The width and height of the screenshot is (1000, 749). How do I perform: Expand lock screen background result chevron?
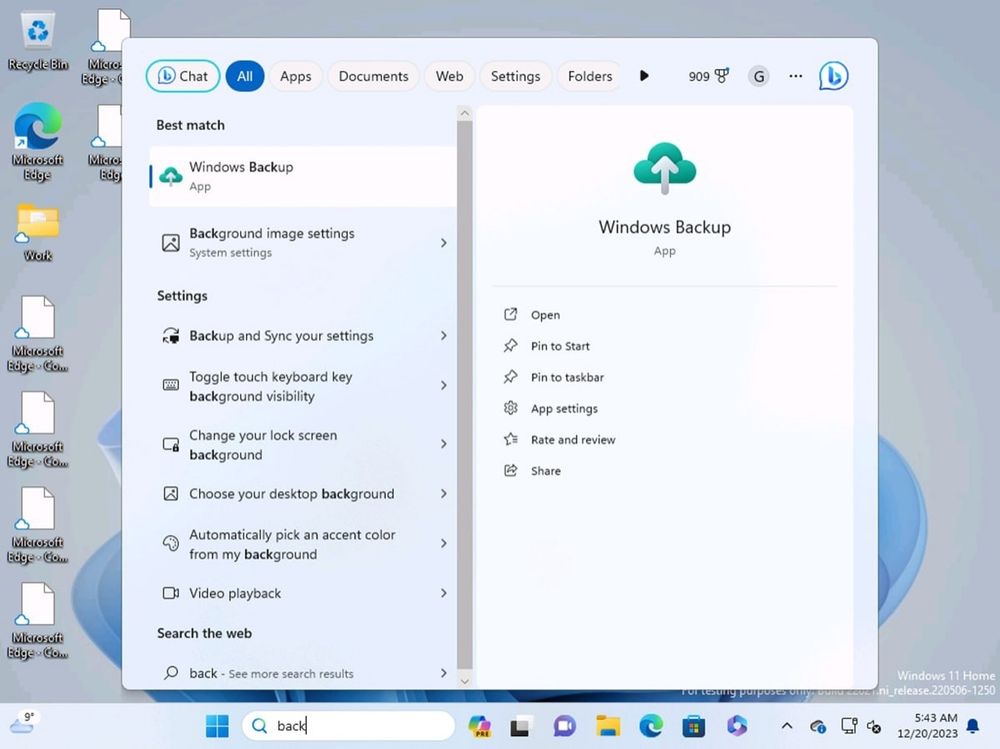(443, 444)
